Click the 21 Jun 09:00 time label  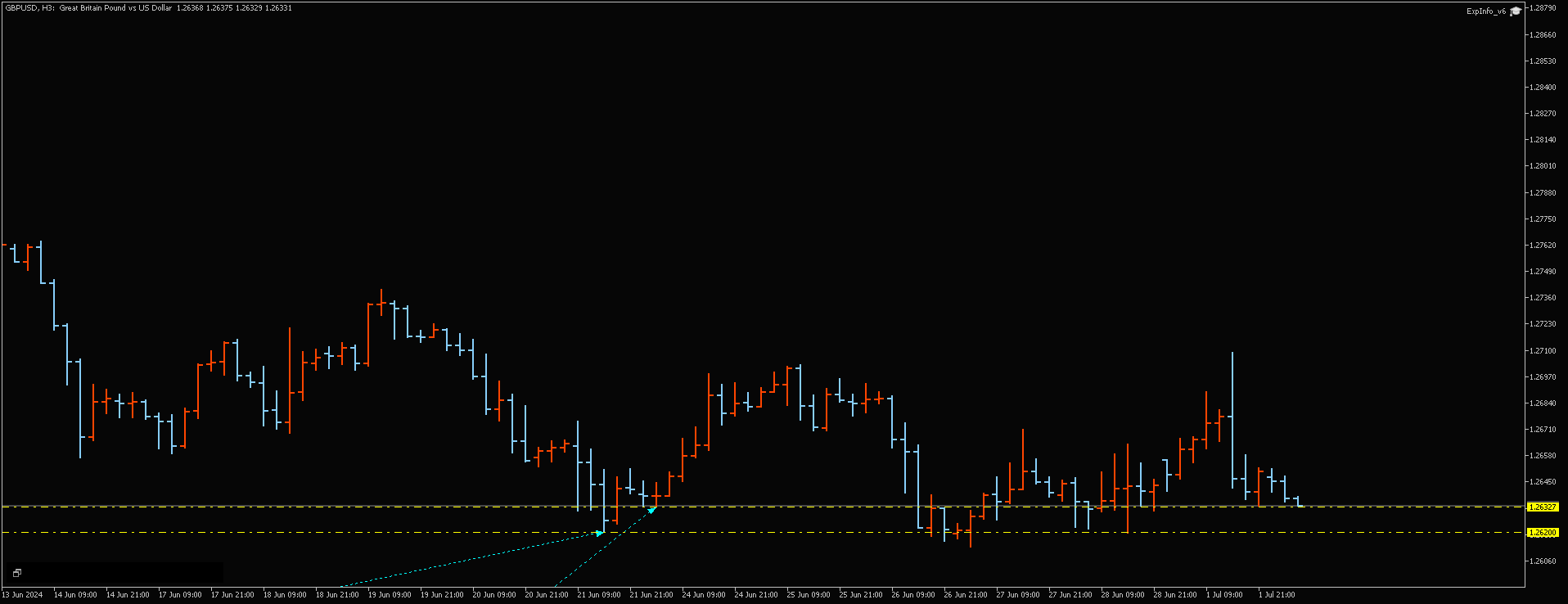click(x=599, y=595)
